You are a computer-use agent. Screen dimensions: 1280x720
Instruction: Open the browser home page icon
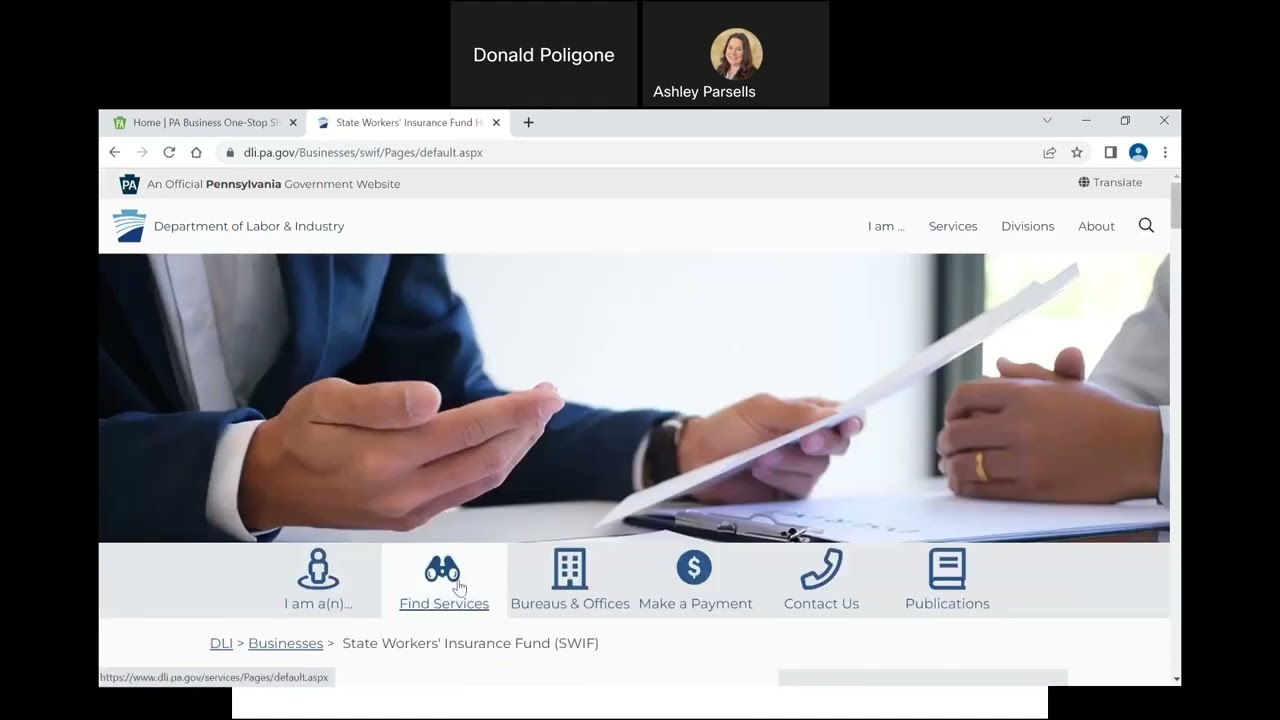(196, 152)
